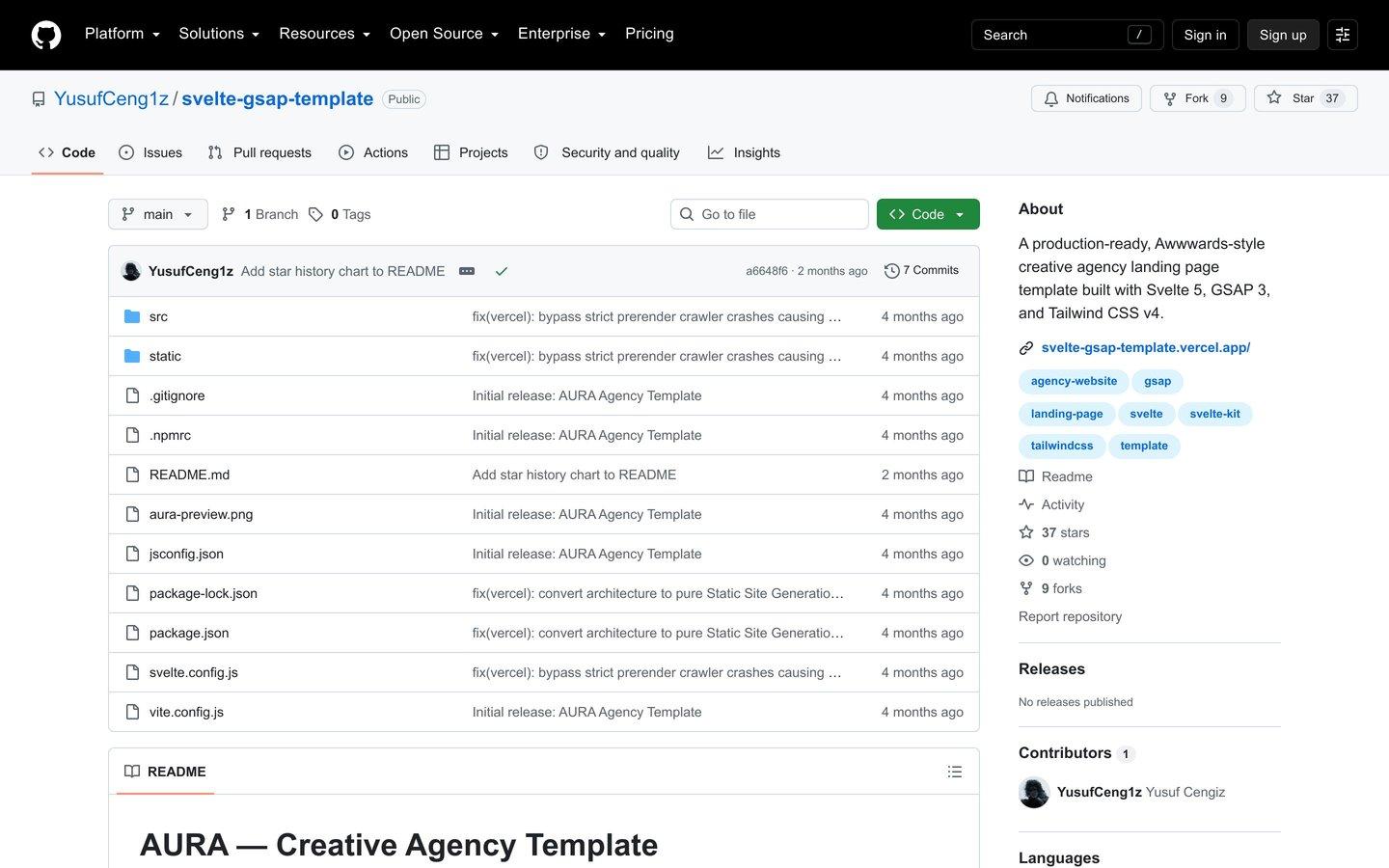Click the Releases heading link

(x=1051, y=669)
